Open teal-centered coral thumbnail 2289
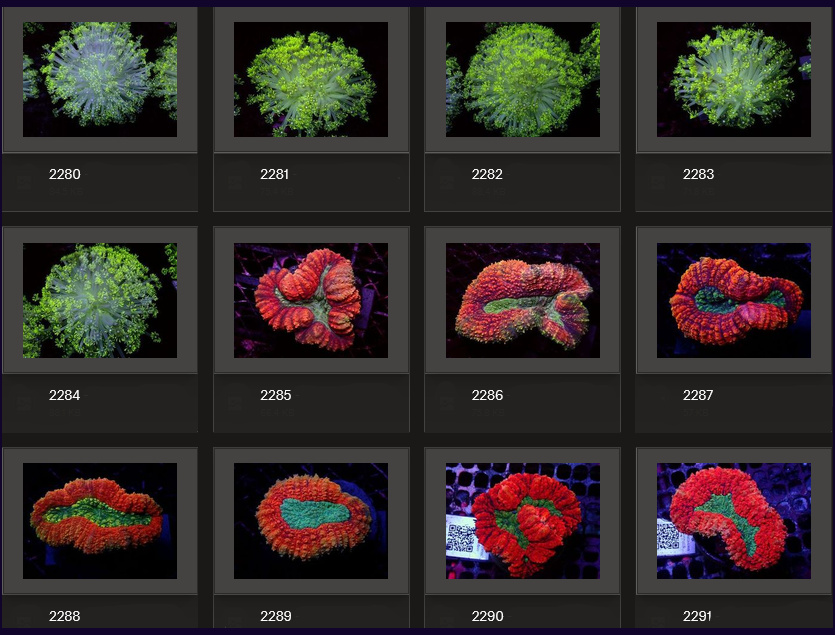 tap(311, 521)
